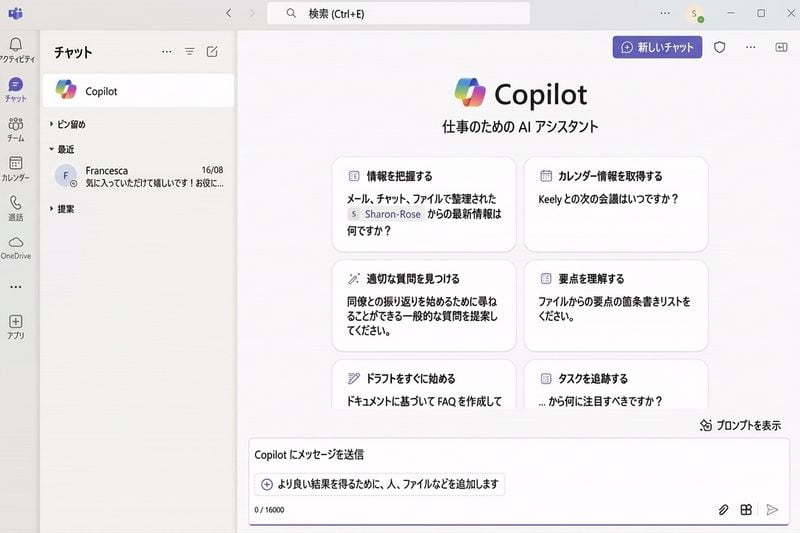
Task: Open title bar settings ellipsis
Action: 665,13
